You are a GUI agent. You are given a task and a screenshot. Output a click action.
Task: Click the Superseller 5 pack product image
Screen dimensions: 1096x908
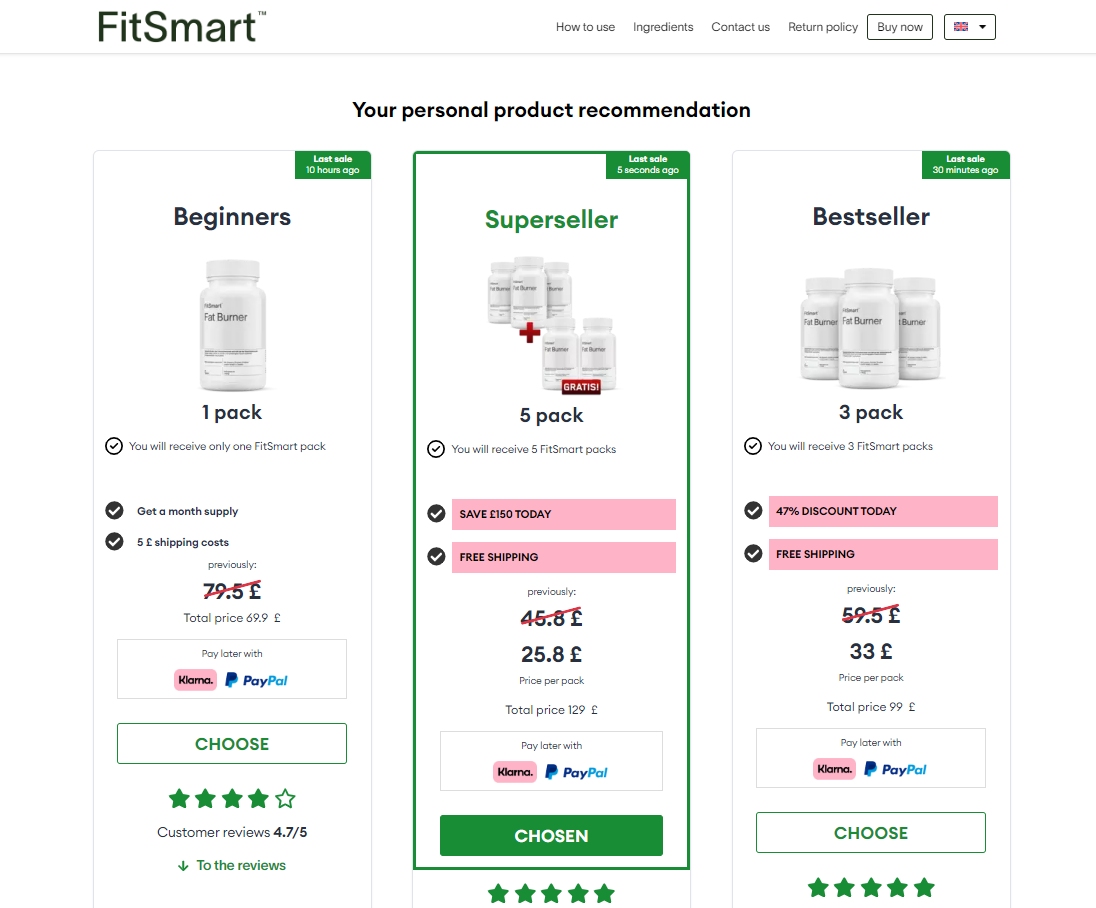click(x=552, y=327)
